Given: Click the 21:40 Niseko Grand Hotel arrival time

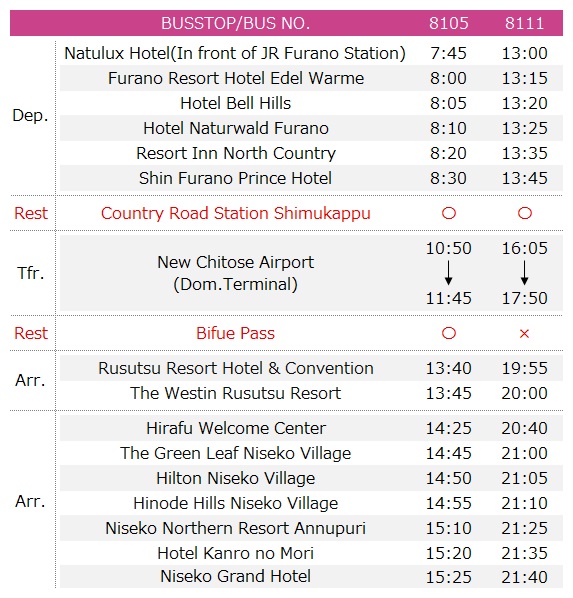Looking at the screenshot, I should (x=525, y=577).
